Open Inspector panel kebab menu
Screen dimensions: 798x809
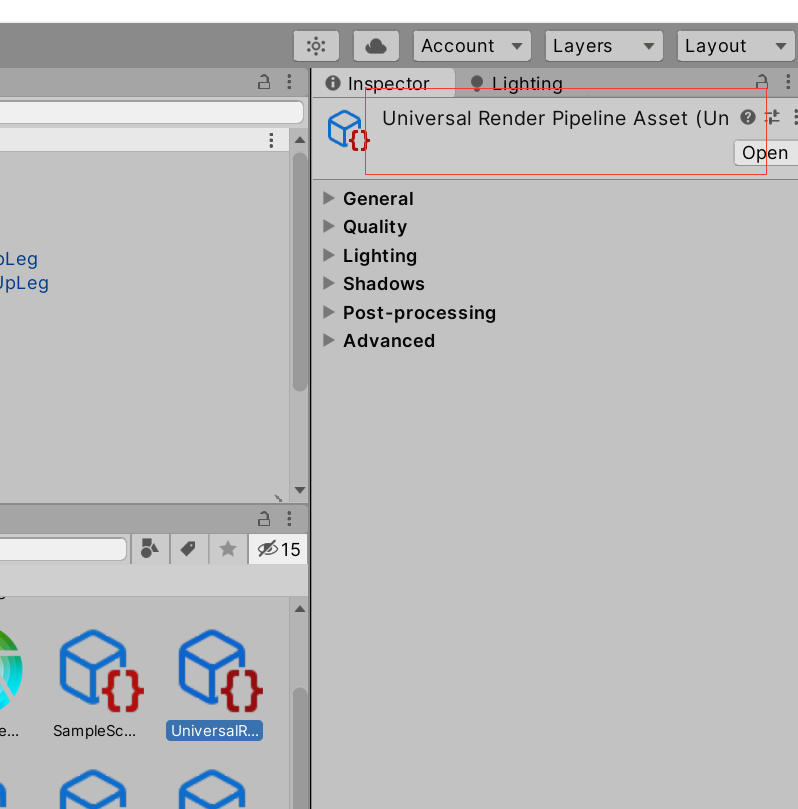pos(788,82)
